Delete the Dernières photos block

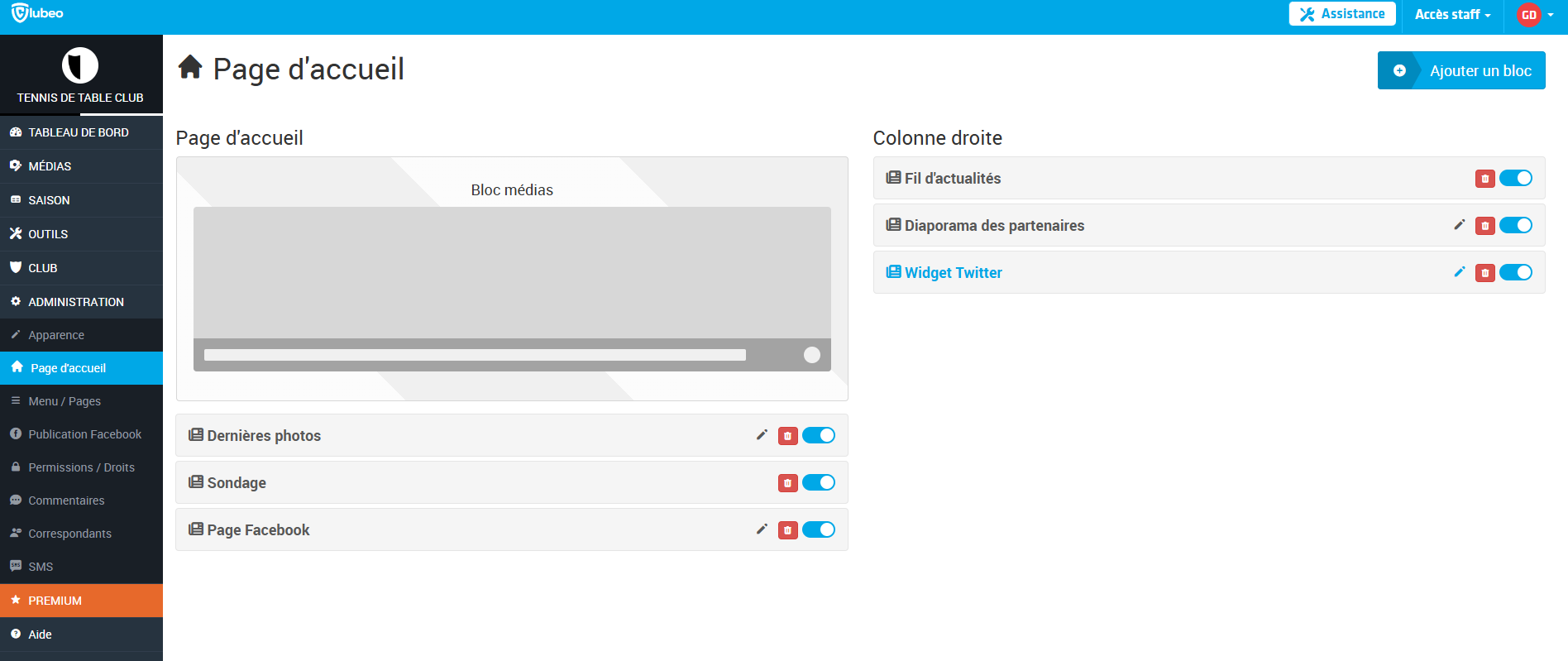(x=788, y=436)
